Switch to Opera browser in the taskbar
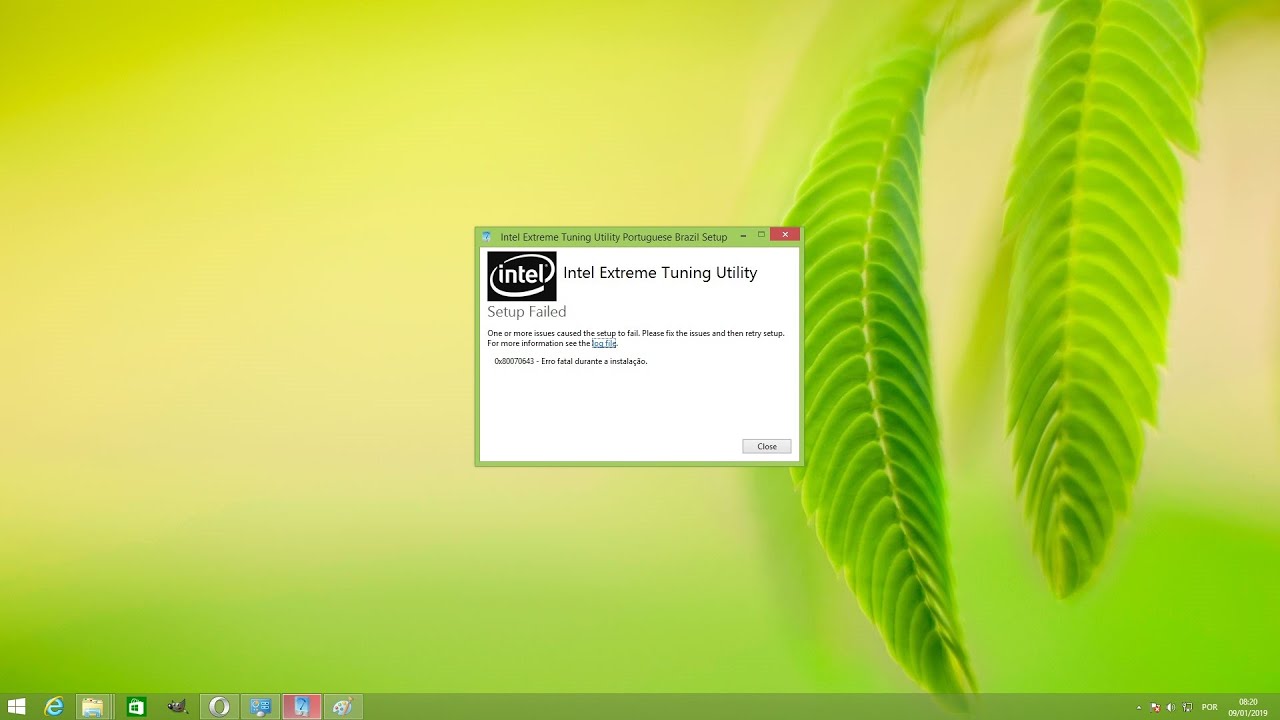Image resolution: width=1280 pixels, height=720 pixels. (x=219, y=707)
